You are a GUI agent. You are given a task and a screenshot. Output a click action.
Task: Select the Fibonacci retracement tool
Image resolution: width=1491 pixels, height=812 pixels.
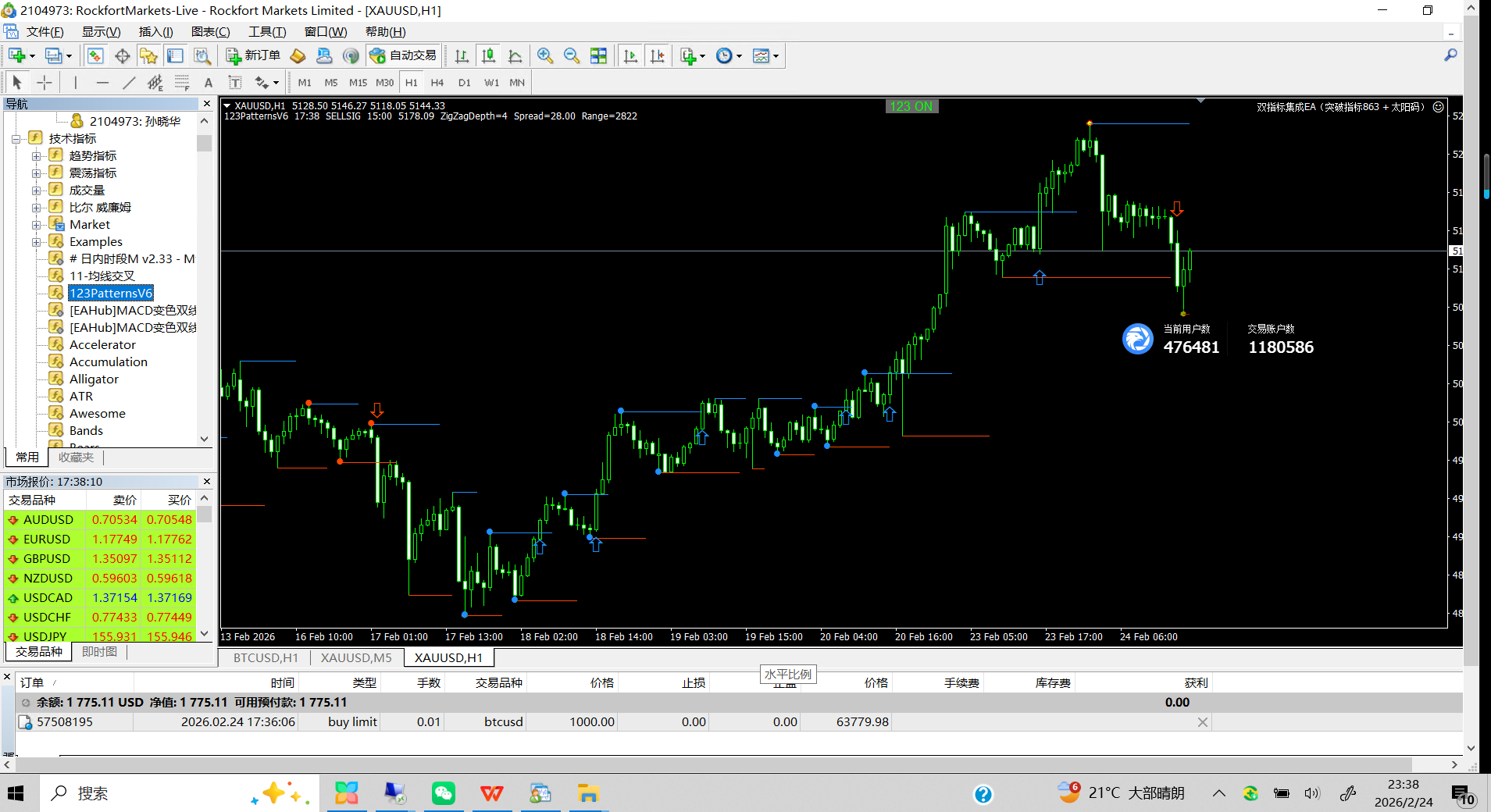pos(182,82)
